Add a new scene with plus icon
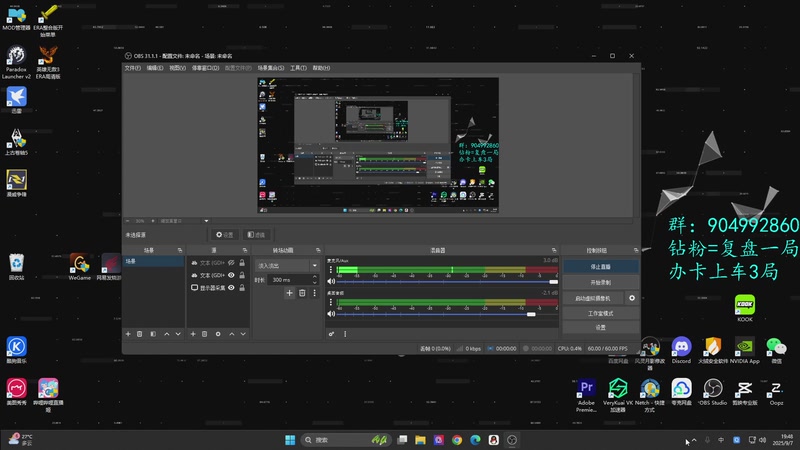This screenshot has height=450, width=800. pyautogui.click(x=128, y=334)
